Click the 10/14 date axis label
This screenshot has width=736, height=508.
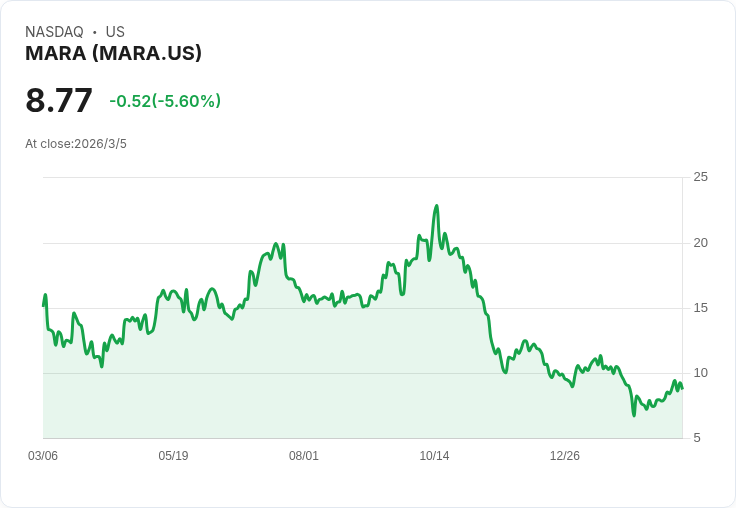pyautogui.click(x=434, y=456)
